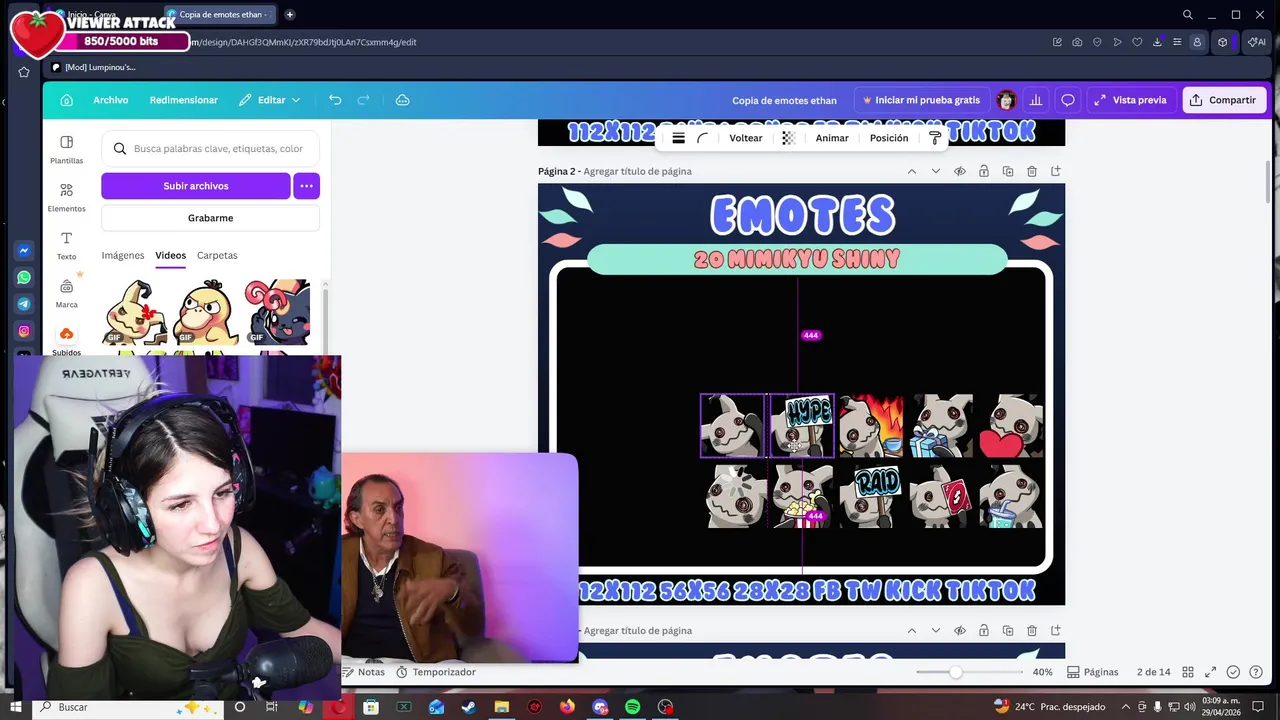Enter fullscreen presentation mode
The height and width of the screenshot is (720, 1280).
point(1210,672)
